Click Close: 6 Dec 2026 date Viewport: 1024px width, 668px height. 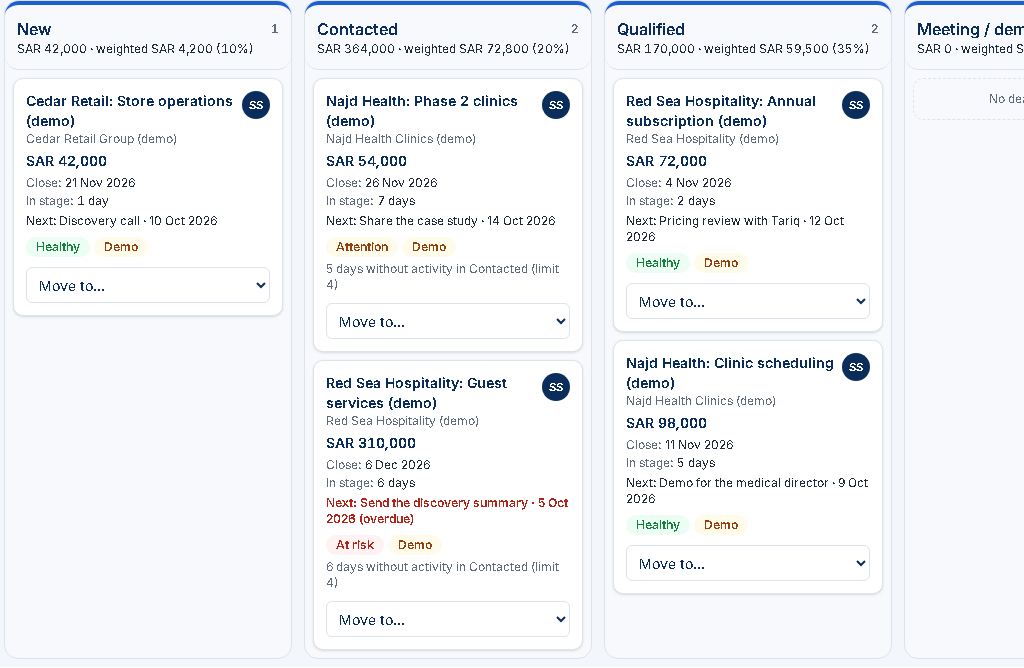pyautogui.click(x=378, y=465)
